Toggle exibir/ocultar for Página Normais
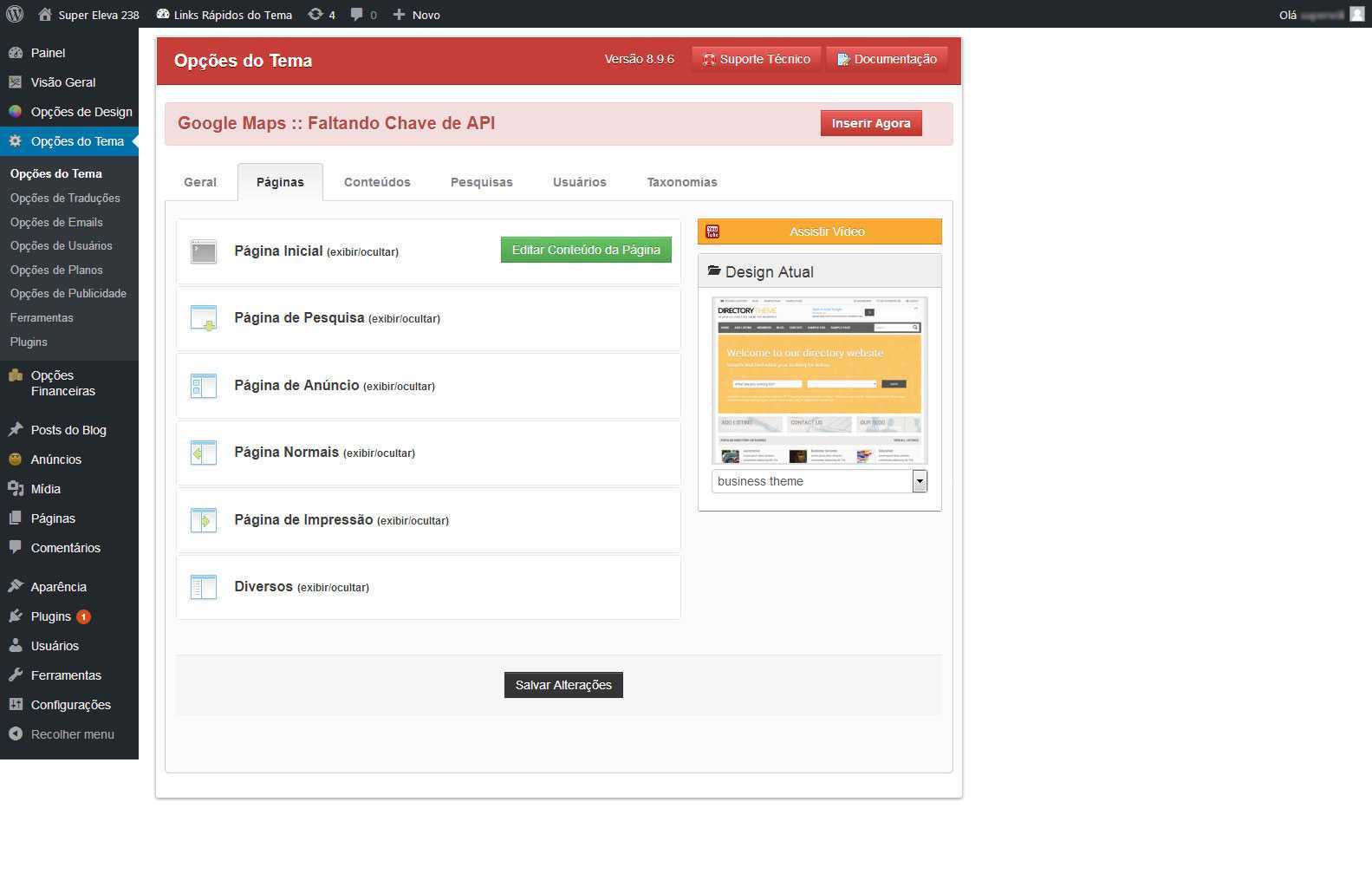1372x880 pixels. [x=379, y=453]
